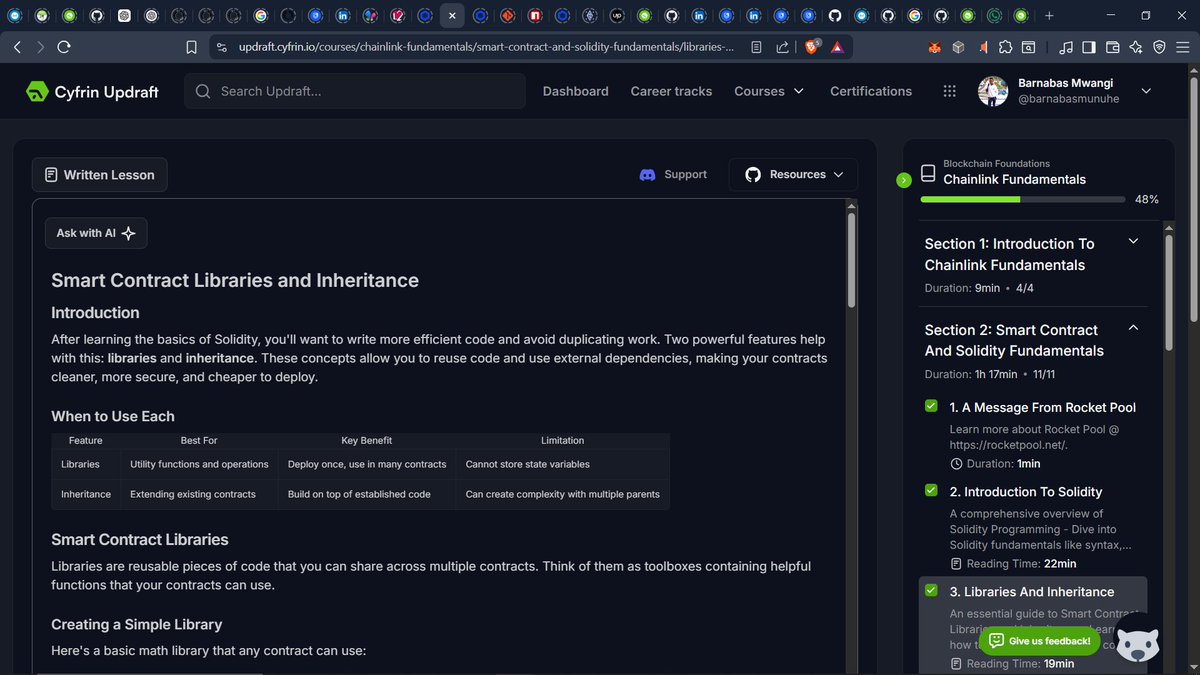
Task: Click Give us feedback button
Action: [x=1040, y=641]
